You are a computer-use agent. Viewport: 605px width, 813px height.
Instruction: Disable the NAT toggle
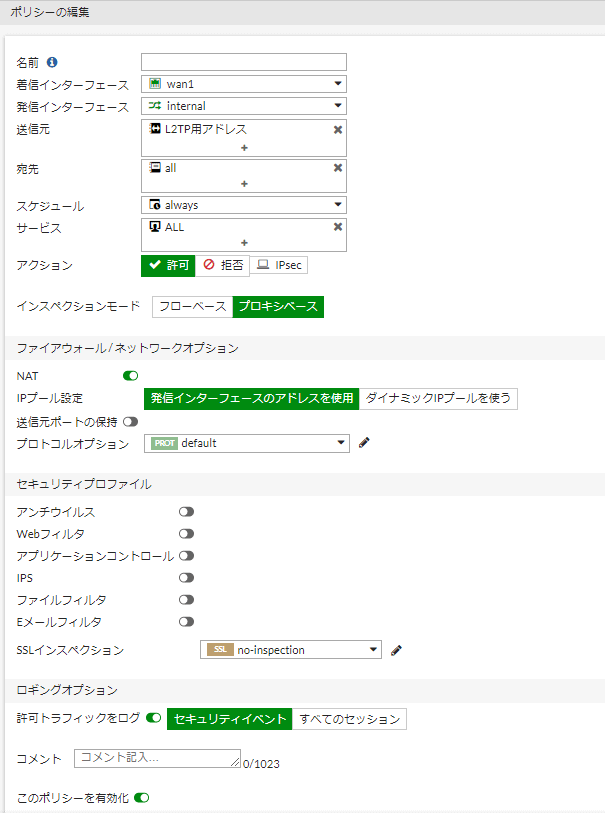point(131,375)
